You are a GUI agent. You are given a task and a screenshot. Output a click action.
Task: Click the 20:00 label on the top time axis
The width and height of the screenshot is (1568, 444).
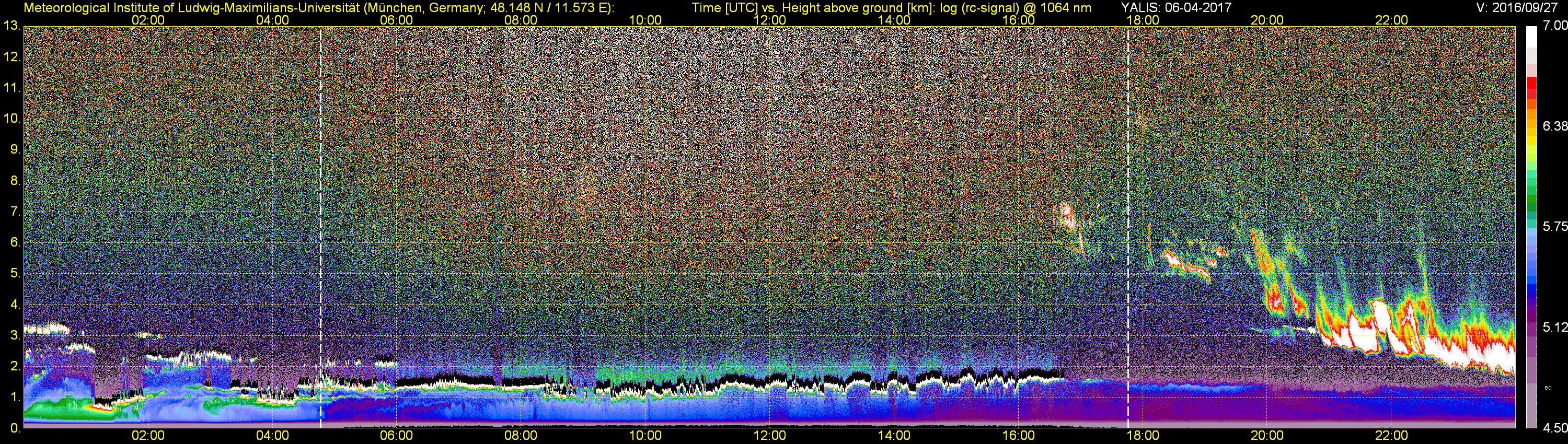point(1267,20)
